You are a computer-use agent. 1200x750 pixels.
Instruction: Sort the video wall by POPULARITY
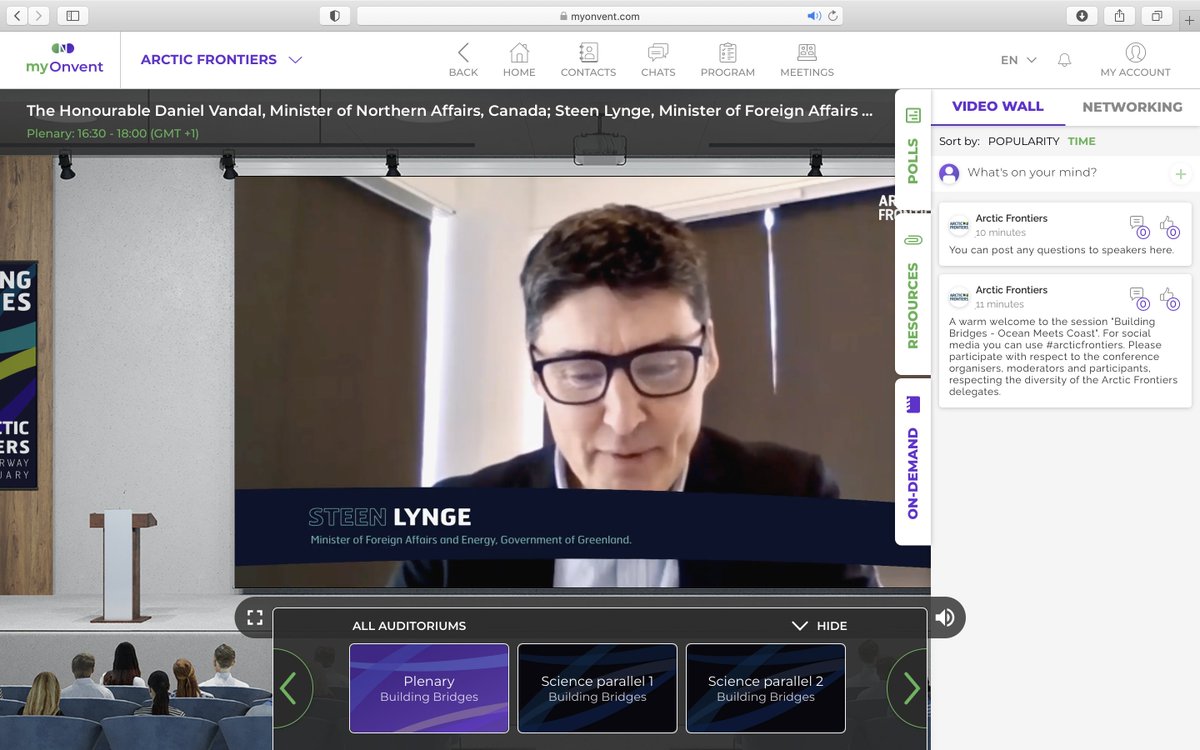coord(1023,141)
